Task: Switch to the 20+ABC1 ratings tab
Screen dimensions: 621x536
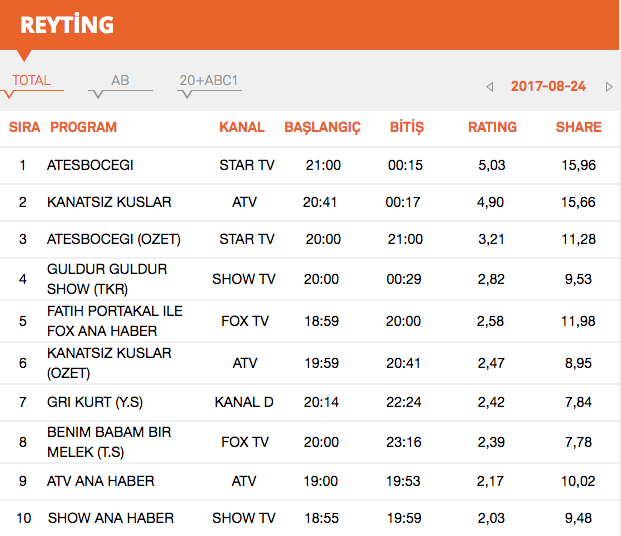Action: coord(209,81)
